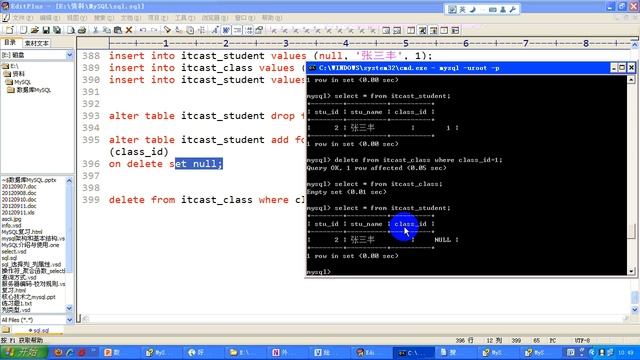The width and height of the screenshot is (640, 360).
Task: Click the Undo arrow icon
Action: click(x=142, y=30)
